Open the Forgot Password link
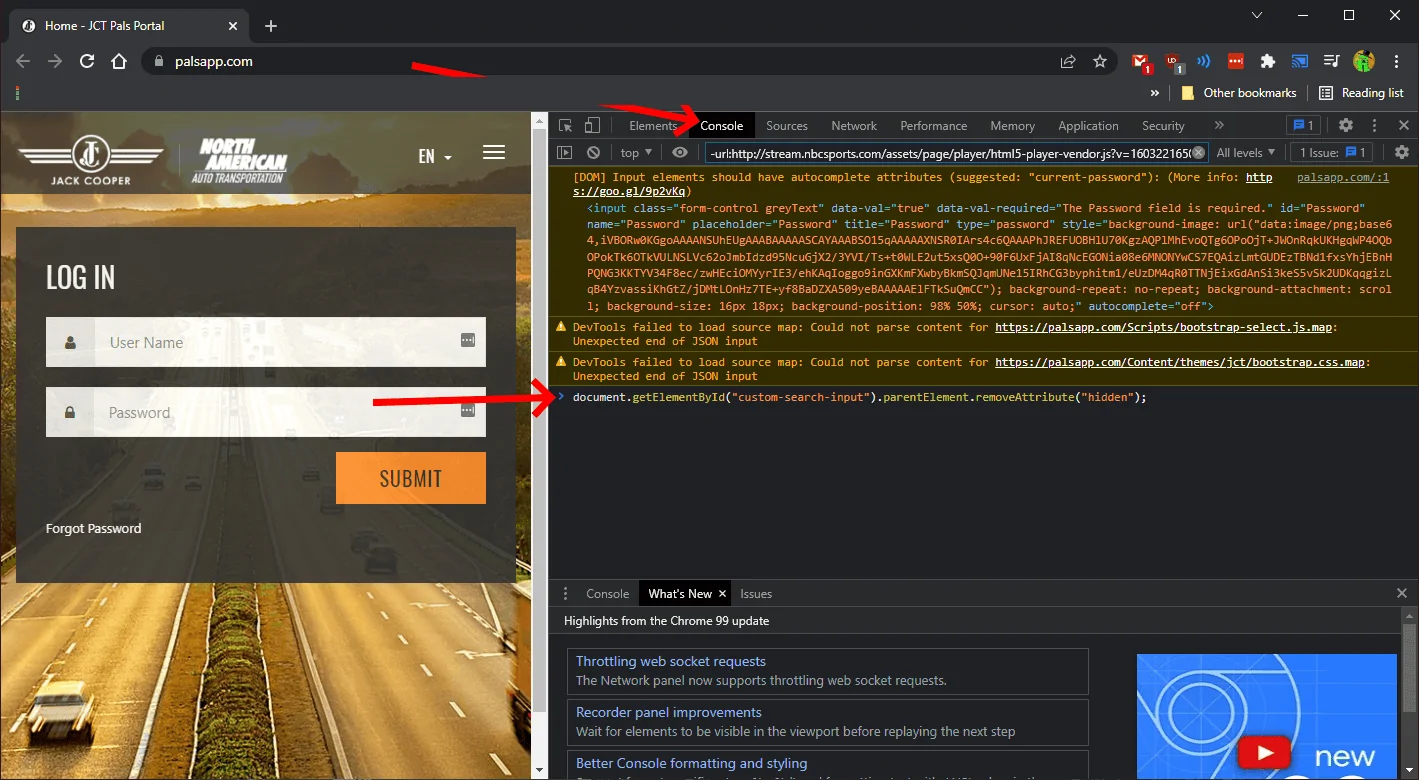 pos(93,528)
